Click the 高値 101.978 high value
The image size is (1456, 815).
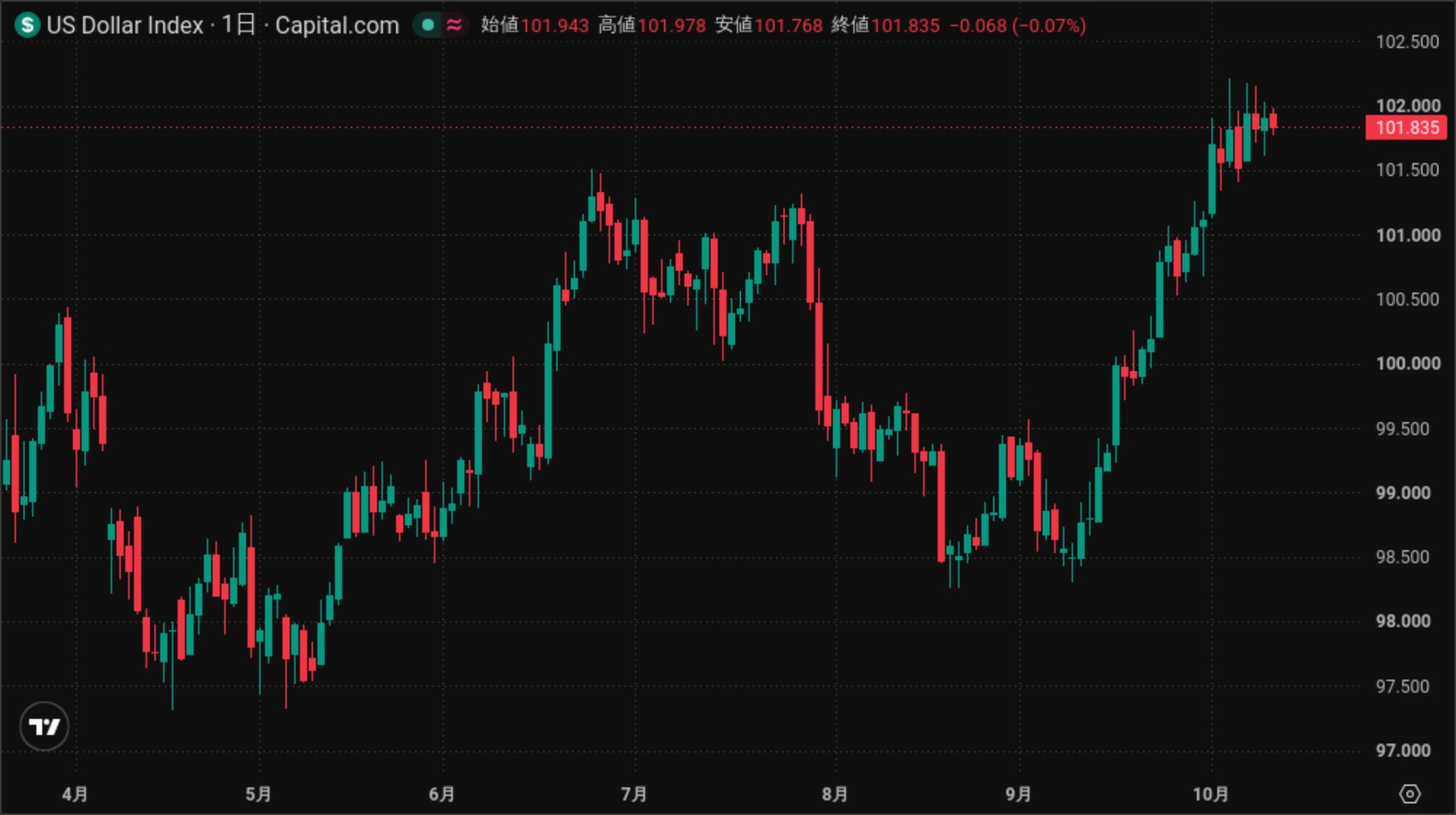(652, 25)
